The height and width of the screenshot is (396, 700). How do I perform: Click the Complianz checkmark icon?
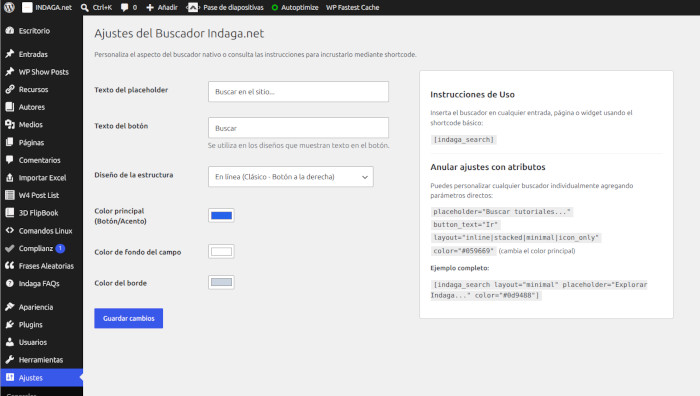(10, 248)
